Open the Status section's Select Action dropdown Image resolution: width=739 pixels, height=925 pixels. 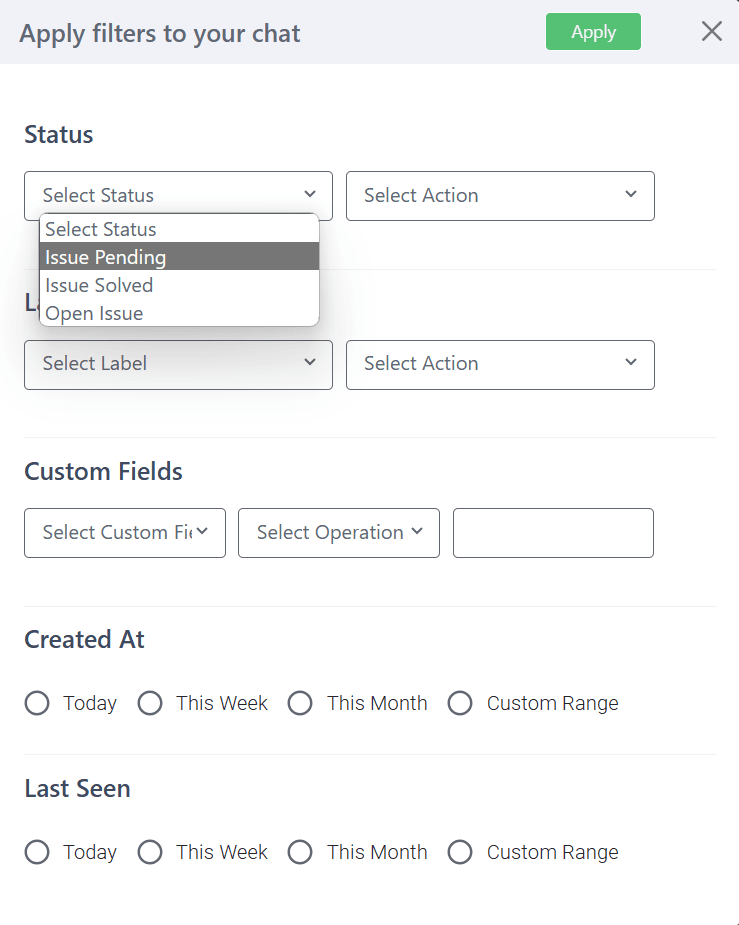tap(500, 196)
